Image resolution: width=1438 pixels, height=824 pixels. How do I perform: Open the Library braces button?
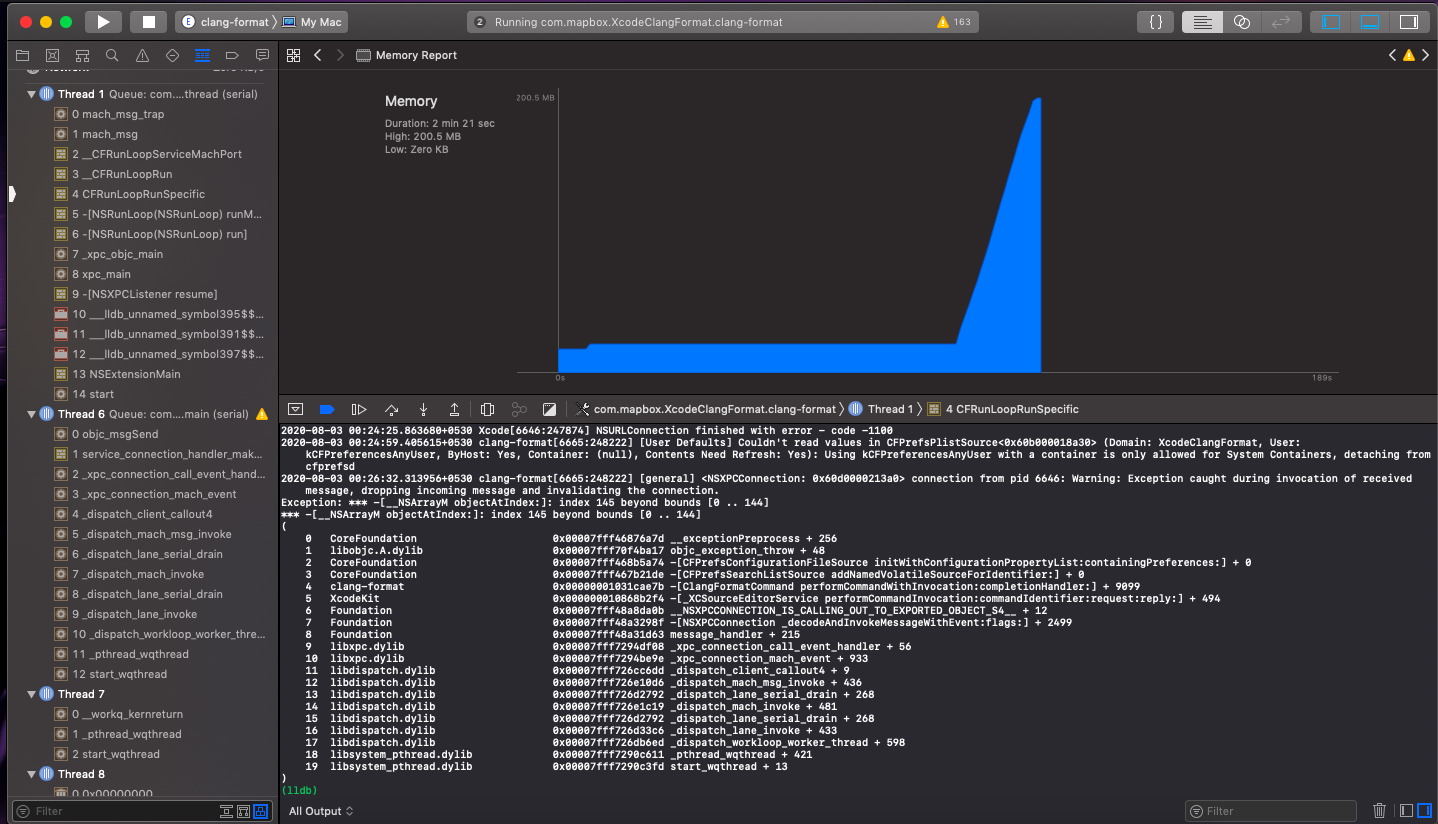[1155, 22]
